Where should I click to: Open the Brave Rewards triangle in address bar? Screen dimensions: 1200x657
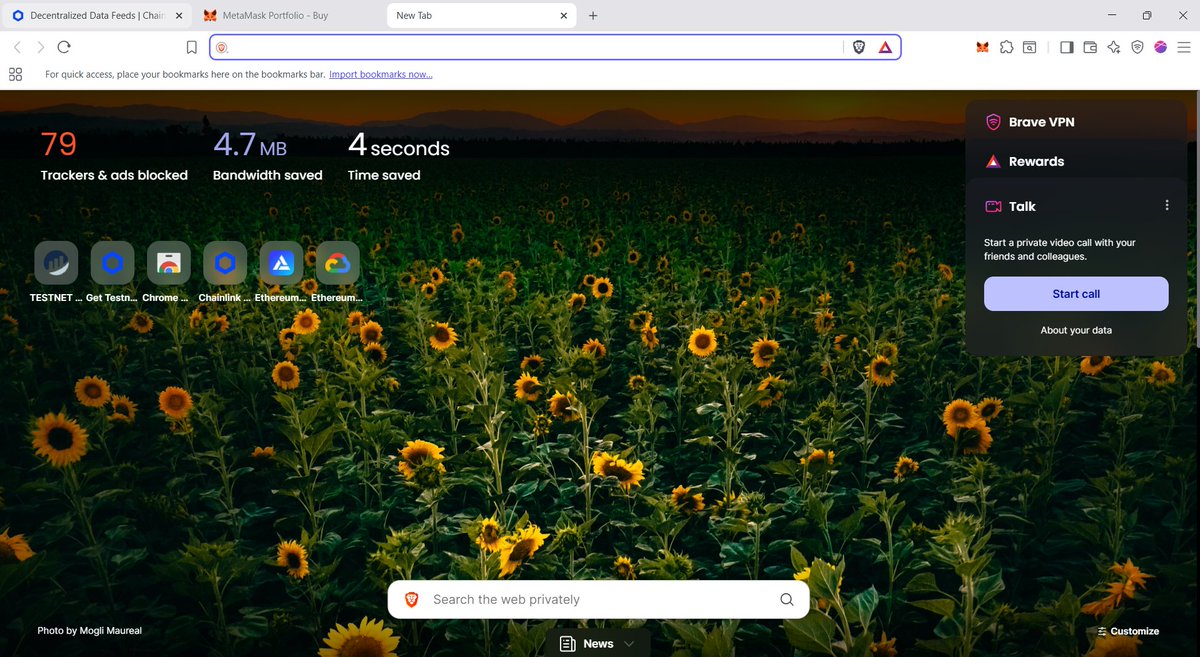(883, 46)
